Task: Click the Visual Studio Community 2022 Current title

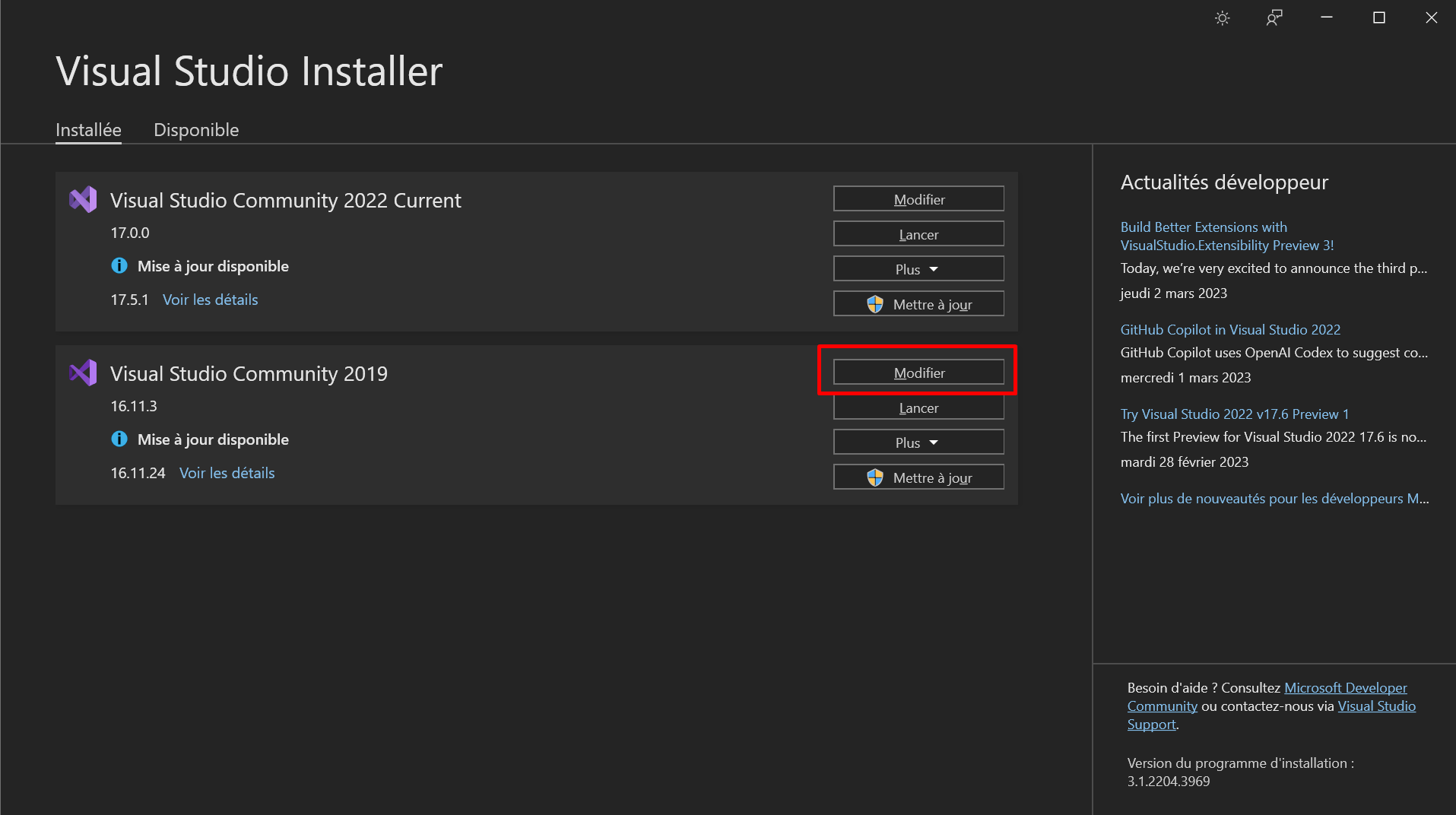Action: [286, 201]
